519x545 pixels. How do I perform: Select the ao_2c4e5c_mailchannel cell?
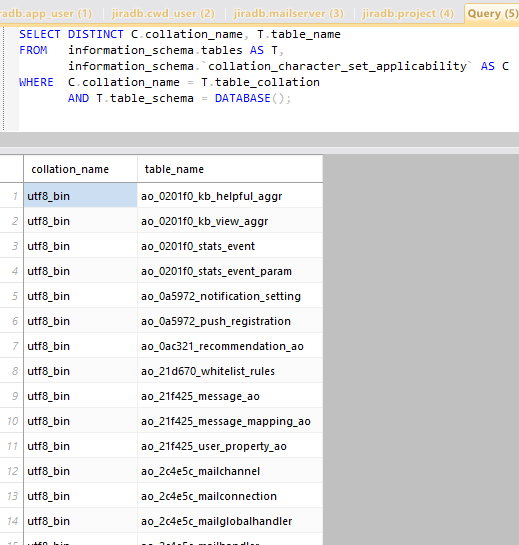(230, 471)
